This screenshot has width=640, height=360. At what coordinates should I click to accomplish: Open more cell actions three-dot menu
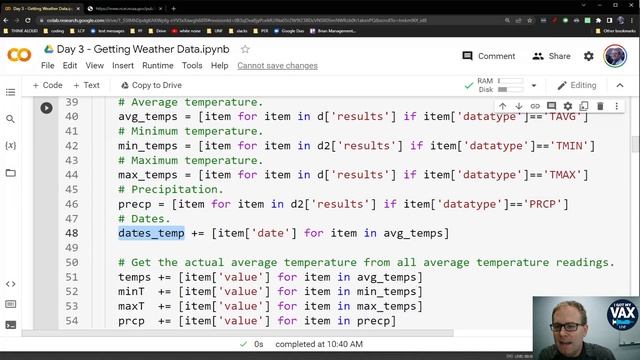[616, 106]
